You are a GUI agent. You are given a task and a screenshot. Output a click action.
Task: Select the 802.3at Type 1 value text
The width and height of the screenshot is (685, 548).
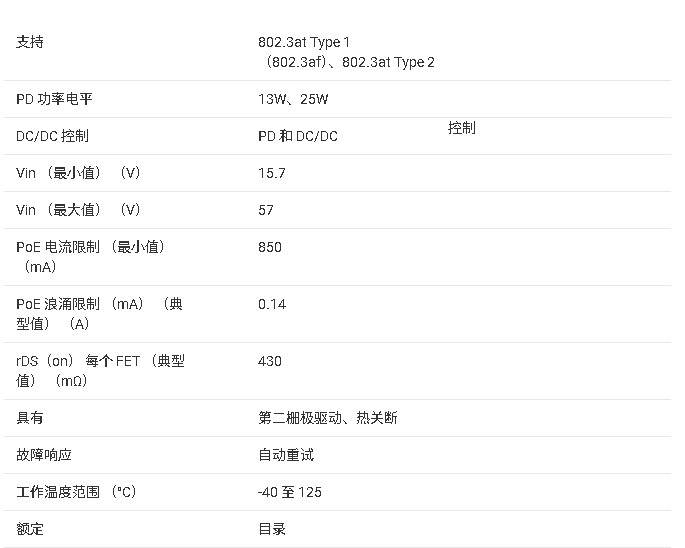pos(304,42)
